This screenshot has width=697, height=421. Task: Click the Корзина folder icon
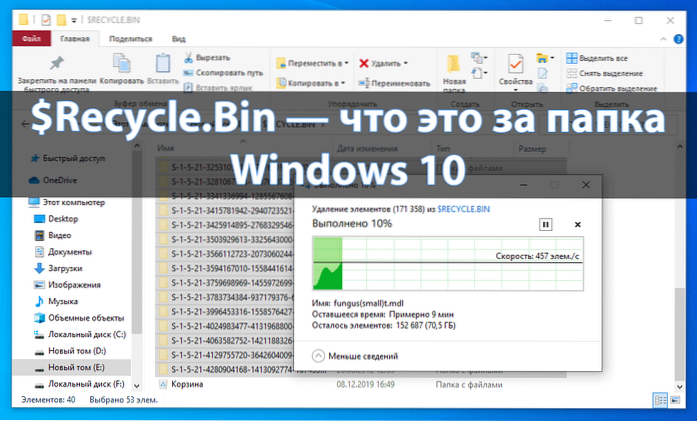pyautogui.click(x=163, y=384)
